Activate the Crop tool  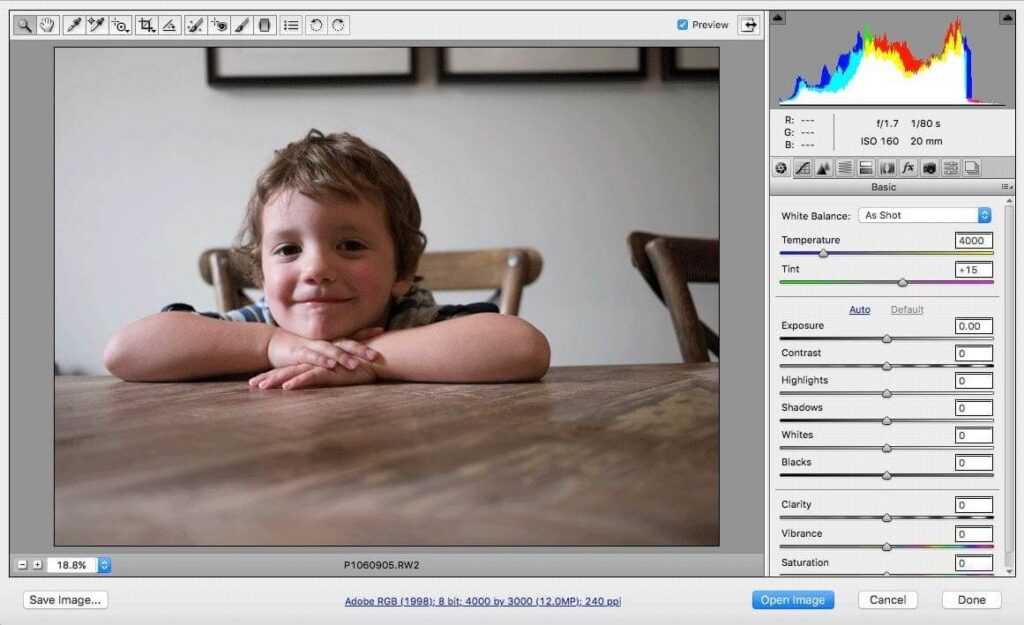144,25
